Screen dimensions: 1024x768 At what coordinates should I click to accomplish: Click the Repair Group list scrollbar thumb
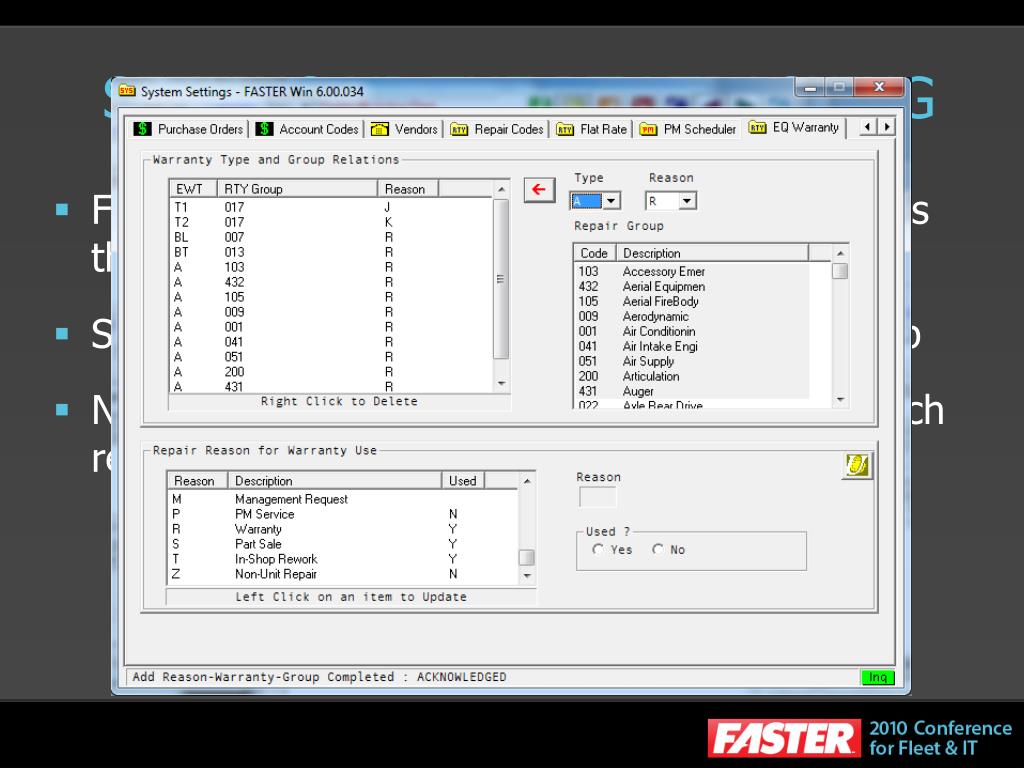pyautogui.click(x=840, y=271)
